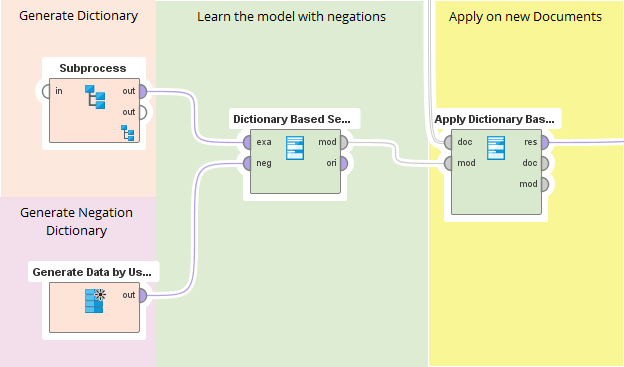The height and width of the screenshot is (367, 624).
Task: Click the Subprocess operator tree icon
Action: [x=95, y=97]
